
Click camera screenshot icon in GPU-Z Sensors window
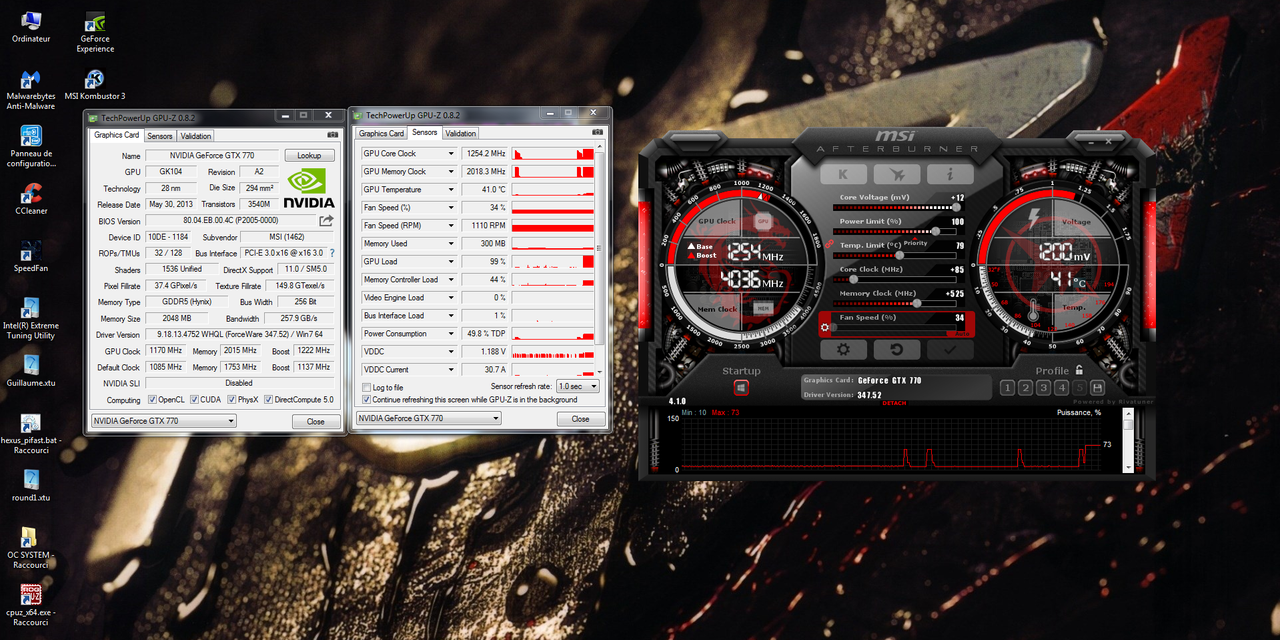point(597,132)
